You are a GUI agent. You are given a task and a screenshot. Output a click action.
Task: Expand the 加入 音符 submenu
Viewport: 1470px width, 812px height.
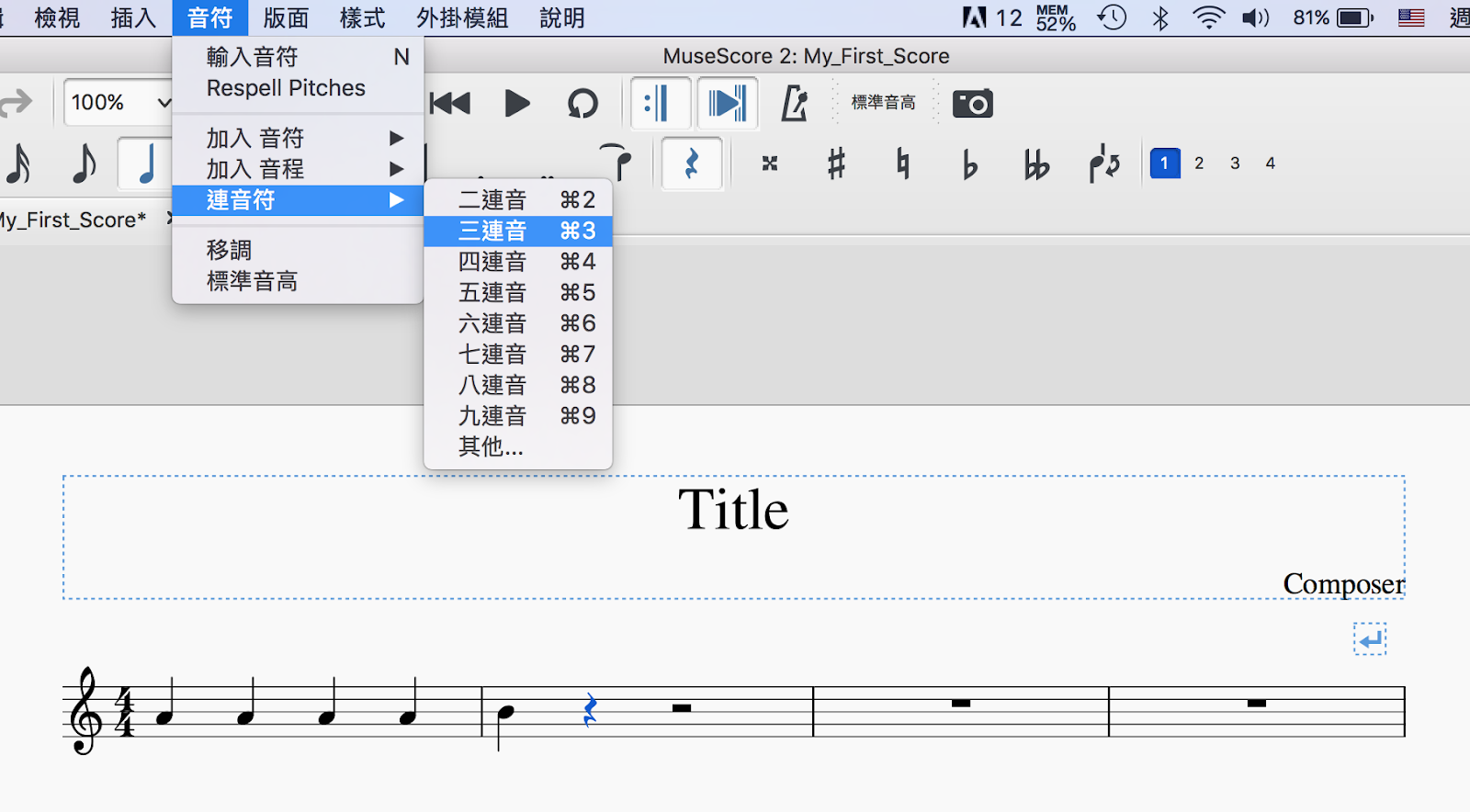coord(298,138)
